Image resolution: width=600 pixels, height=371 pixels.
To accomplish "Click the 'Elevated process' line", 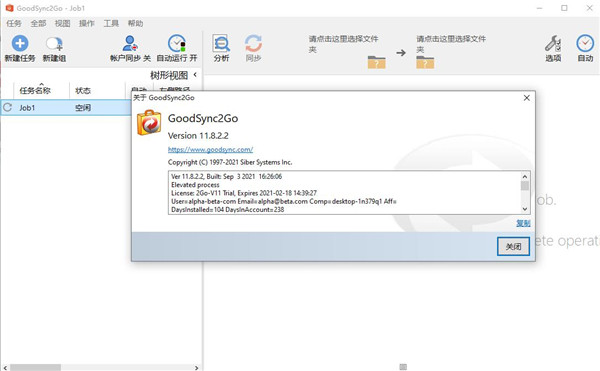I will click(195, 185).
